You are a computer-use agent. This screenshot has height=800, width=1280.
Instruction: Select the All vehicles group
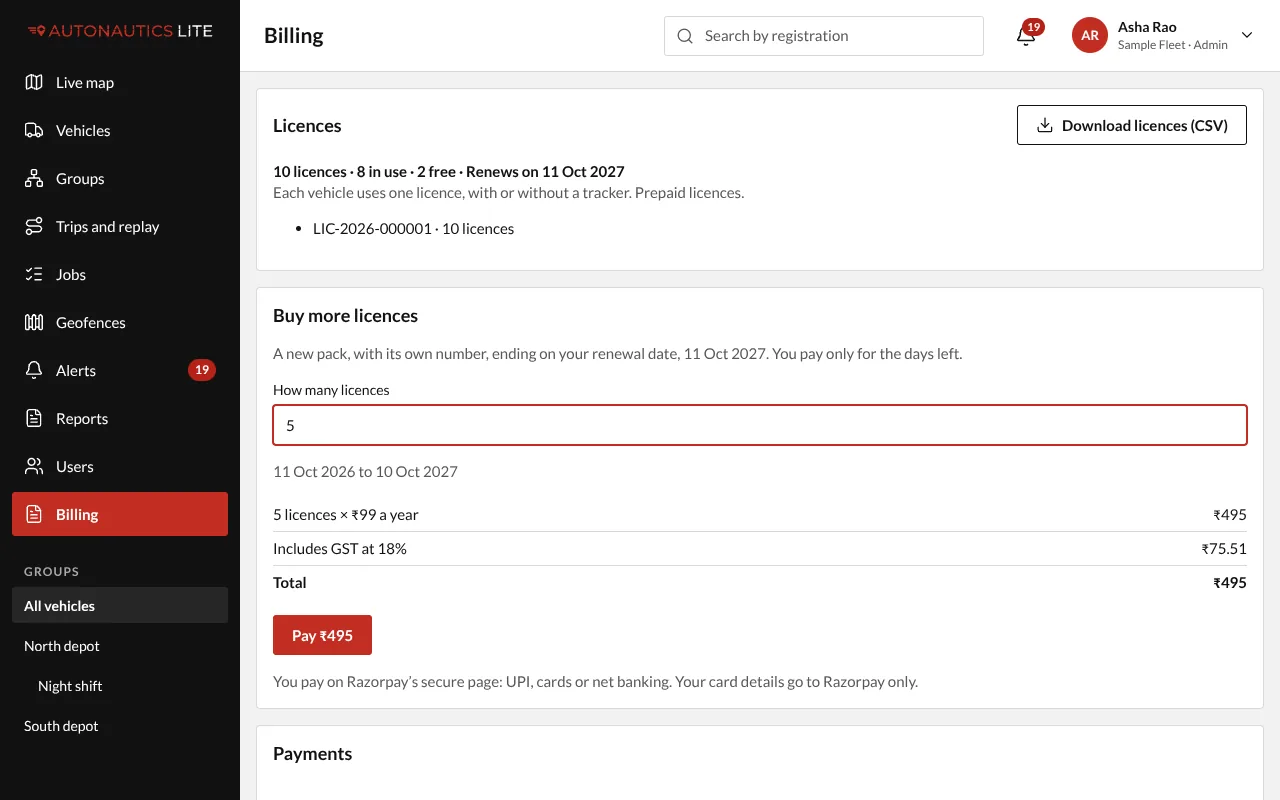click(x=120, y=605)
